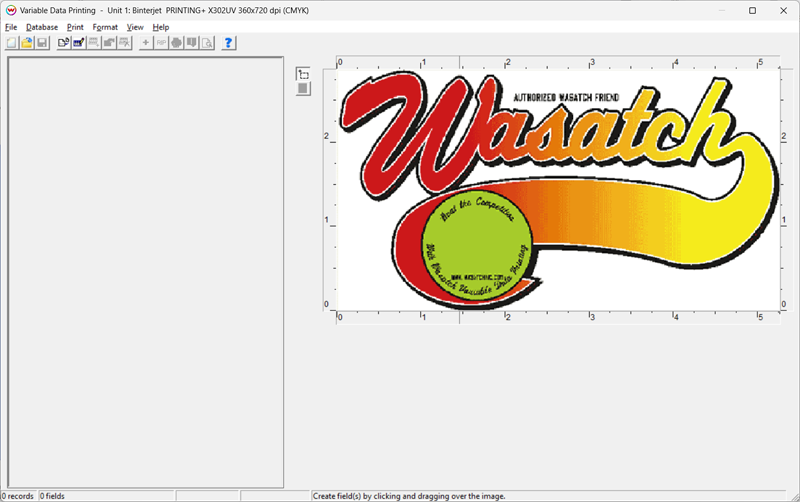Open the File menu

pos(11,27)
